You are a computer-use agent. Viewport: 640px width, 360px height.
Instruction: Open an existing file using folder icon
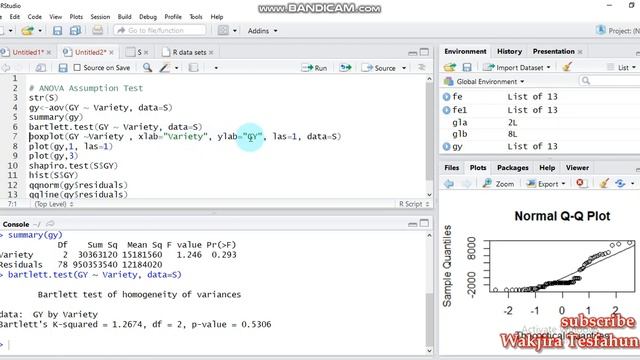27,31
